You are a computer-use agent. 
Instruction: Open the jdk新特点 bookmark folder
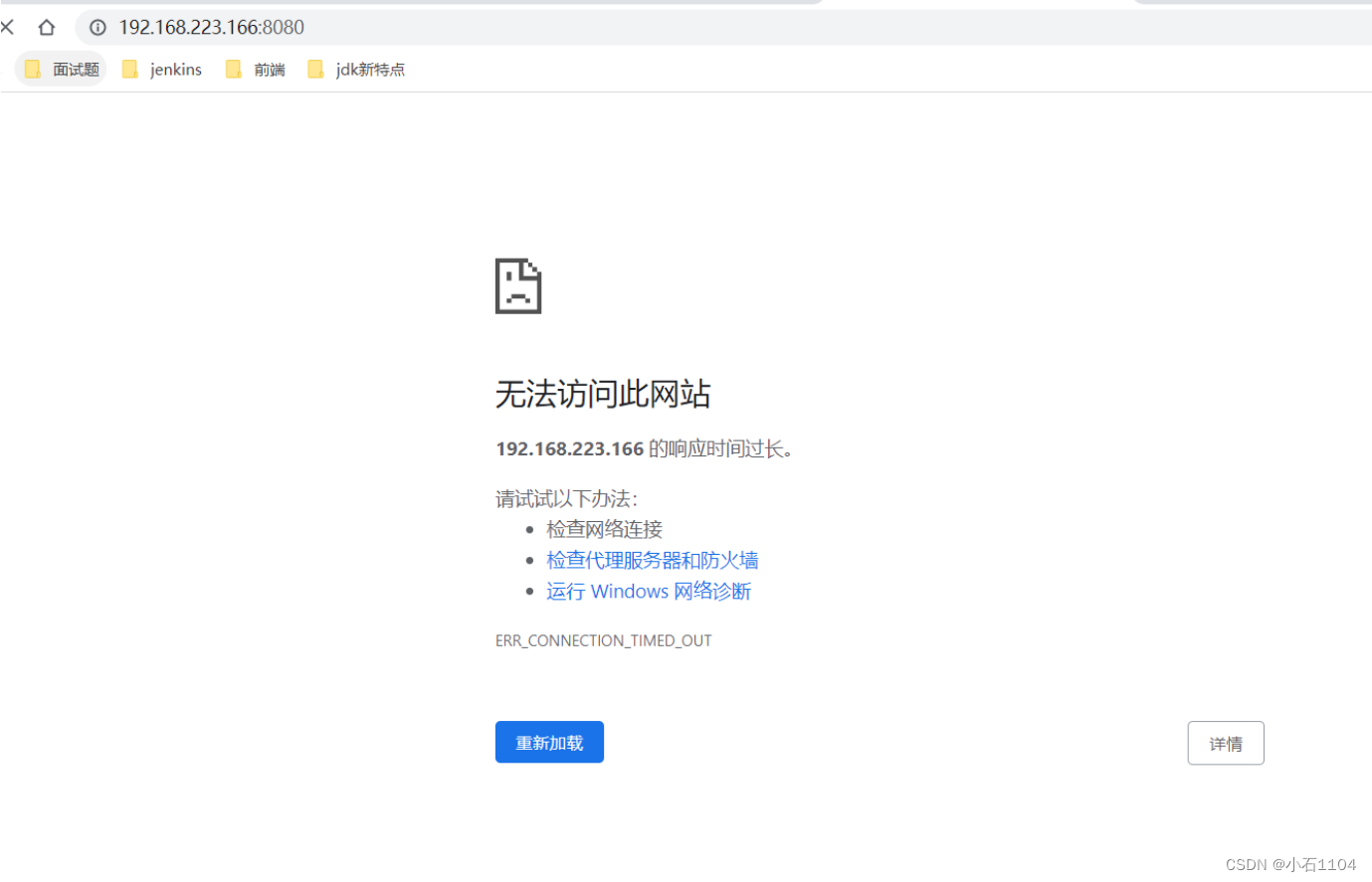(x=356, y=69)
